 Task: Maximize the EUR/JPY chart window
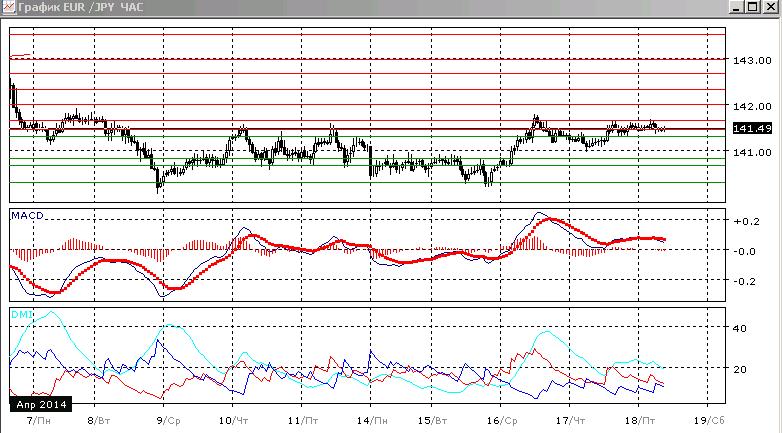[x=753, y=6]
